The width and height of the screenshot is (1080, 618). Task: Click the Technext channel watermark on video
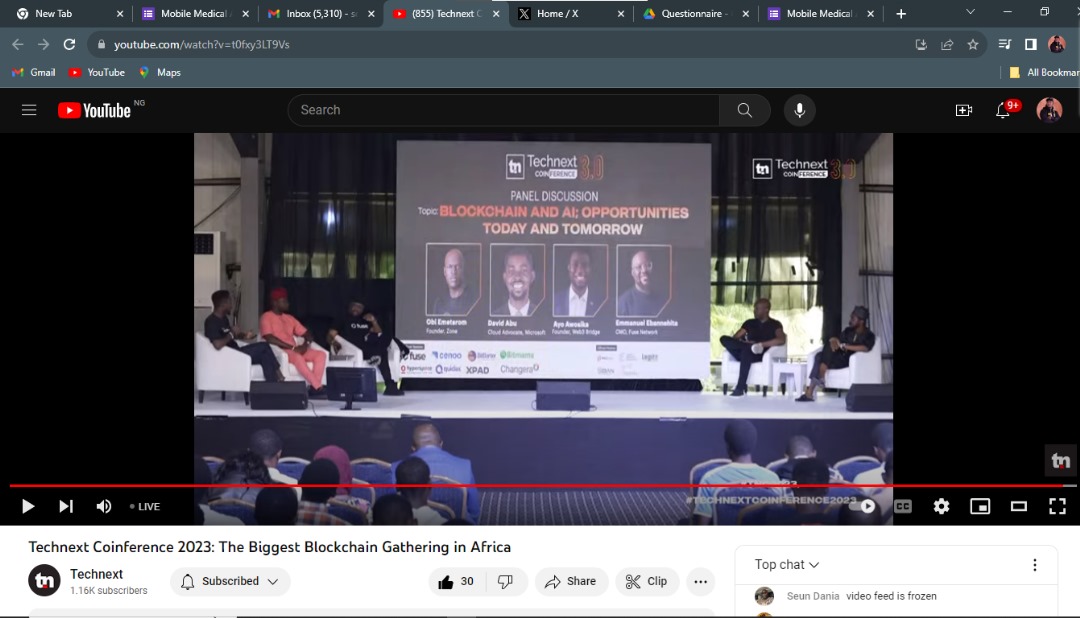[1061, 460]
